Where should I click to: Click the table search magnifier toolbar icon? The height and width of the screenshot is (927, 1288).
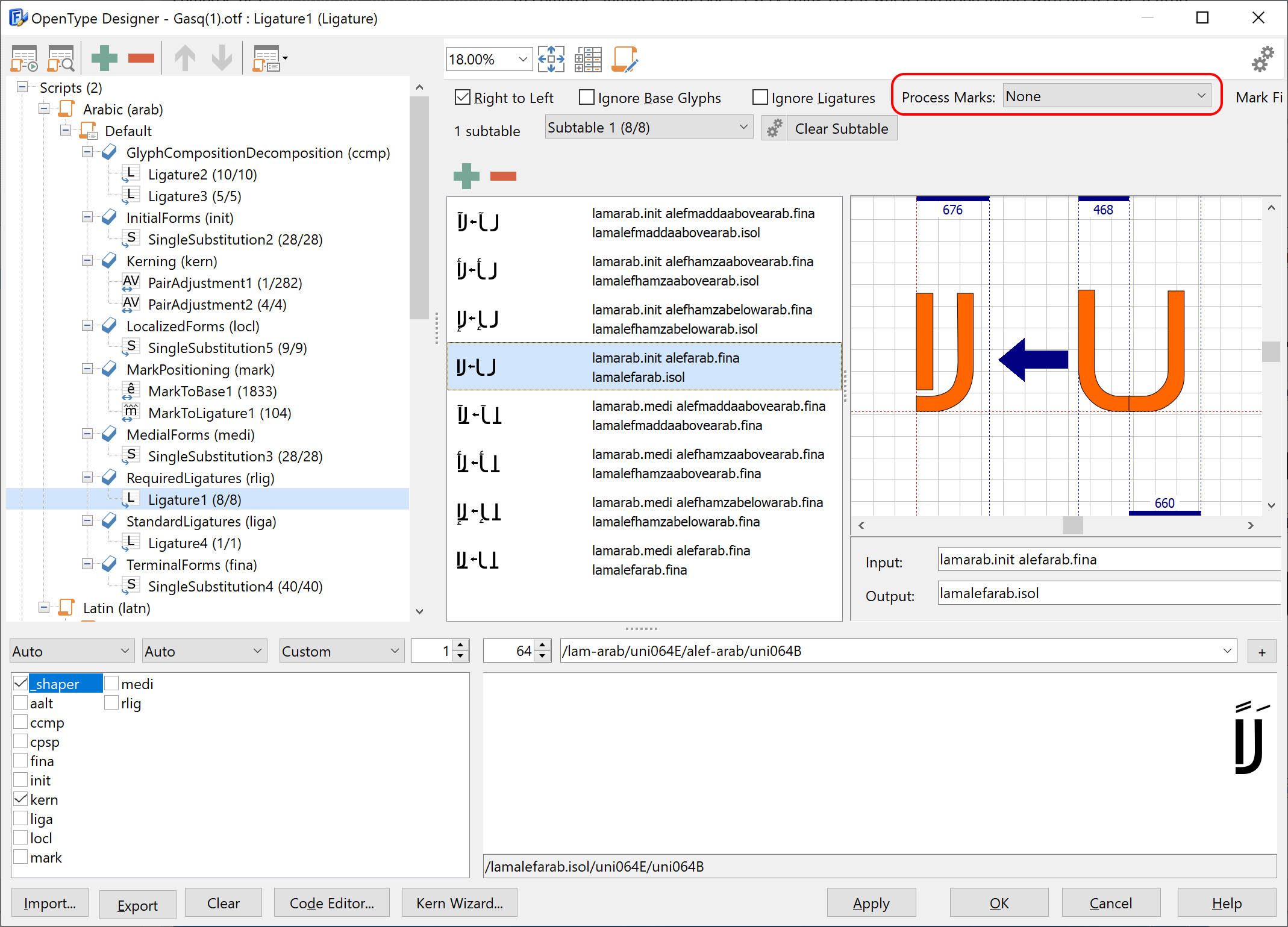click(61, 58)
